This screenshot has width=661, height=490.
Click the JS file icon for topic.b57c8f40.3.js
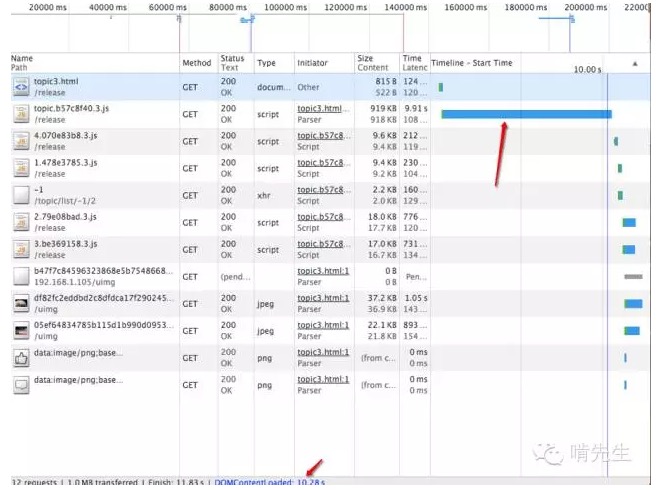[21, 114]
